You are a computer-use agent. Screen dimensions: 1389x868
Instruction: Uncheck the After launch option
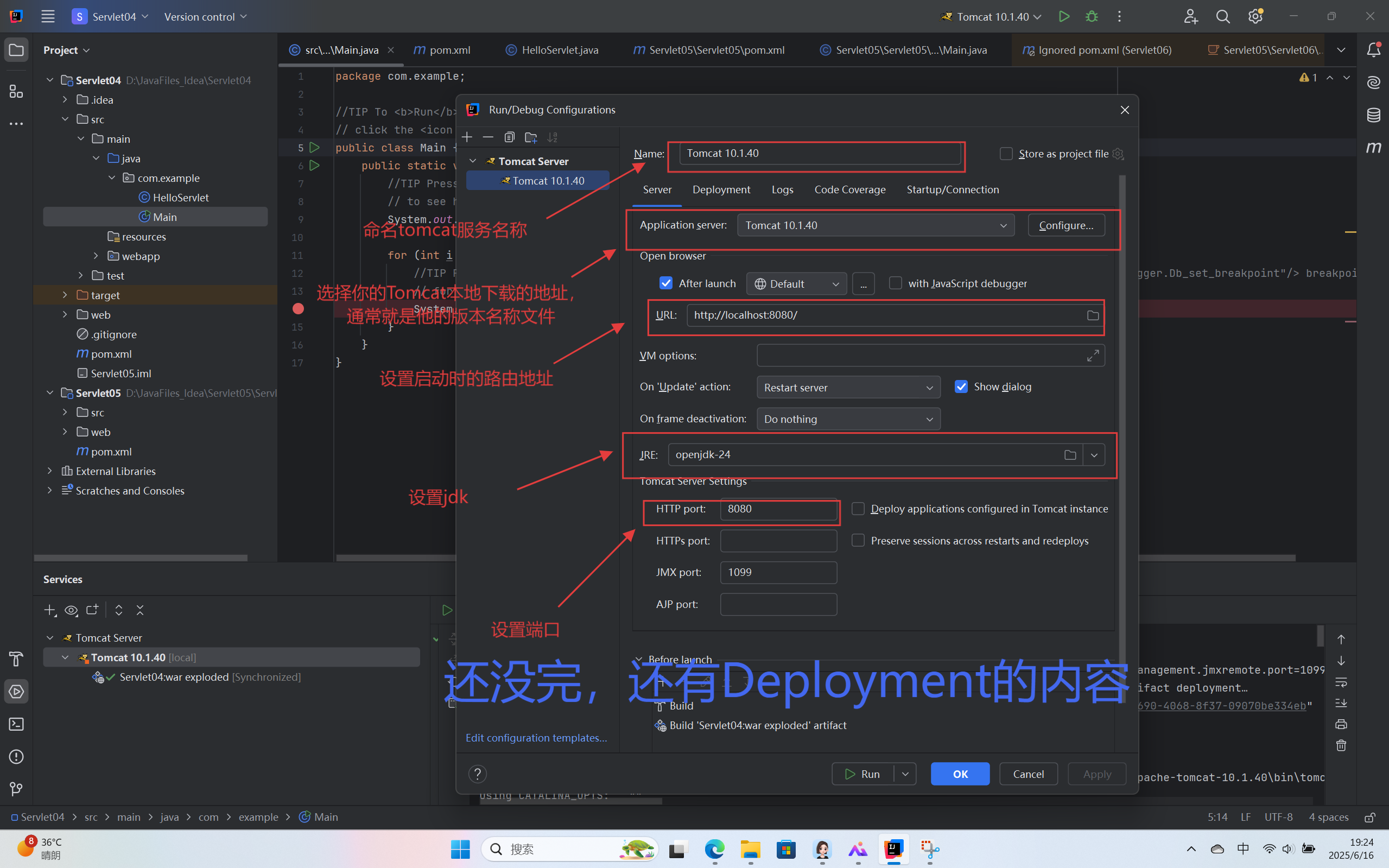tap(666, 282)
